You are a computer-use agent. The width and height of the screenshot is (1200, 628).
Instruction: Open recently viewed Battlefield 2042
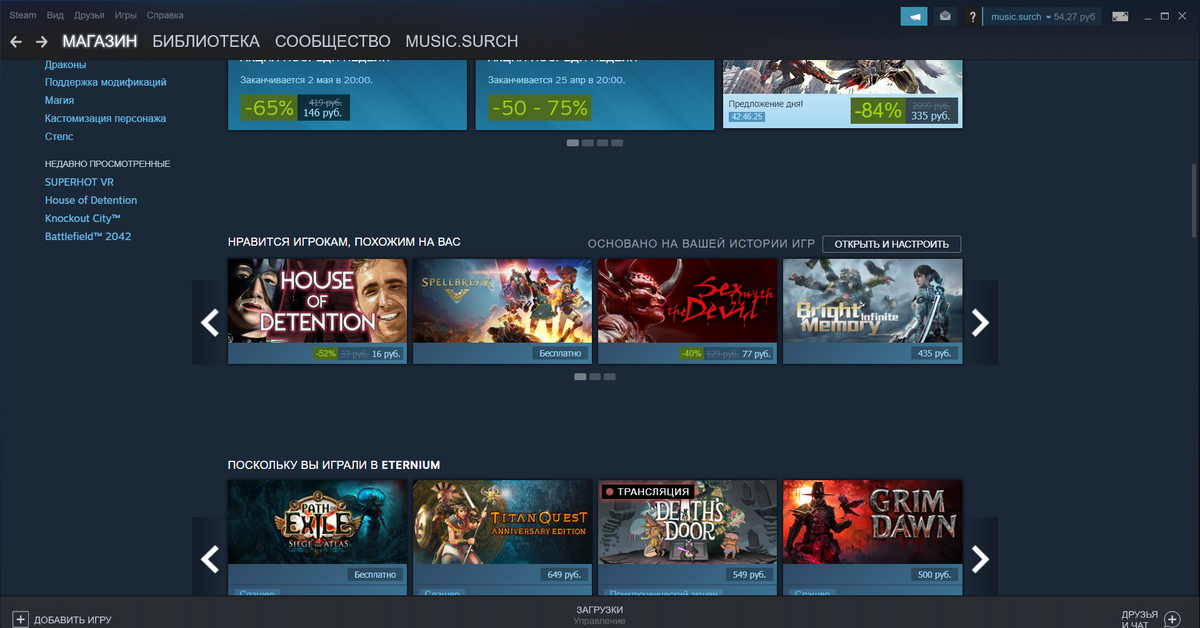coord(88,236)
